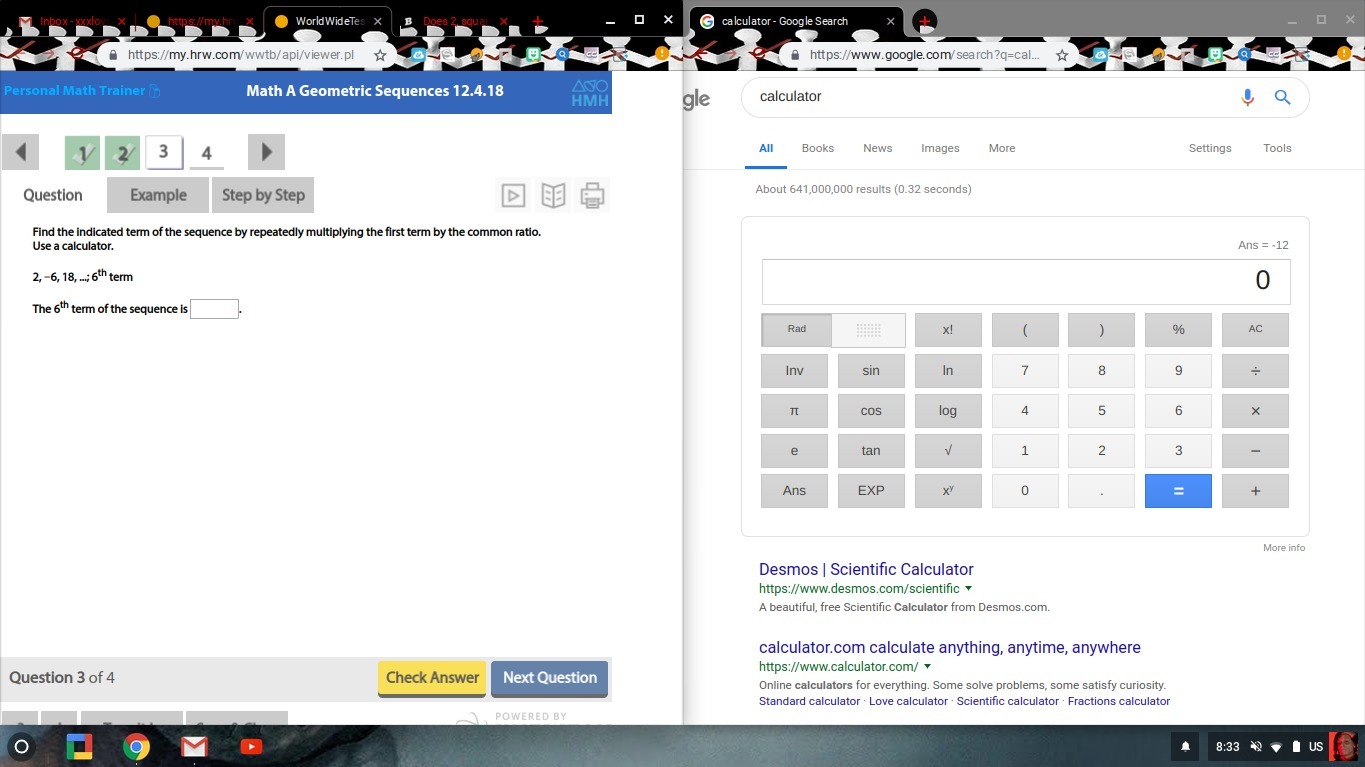Expand the calculator.com URL dropdown arrow

click(927, 667)
